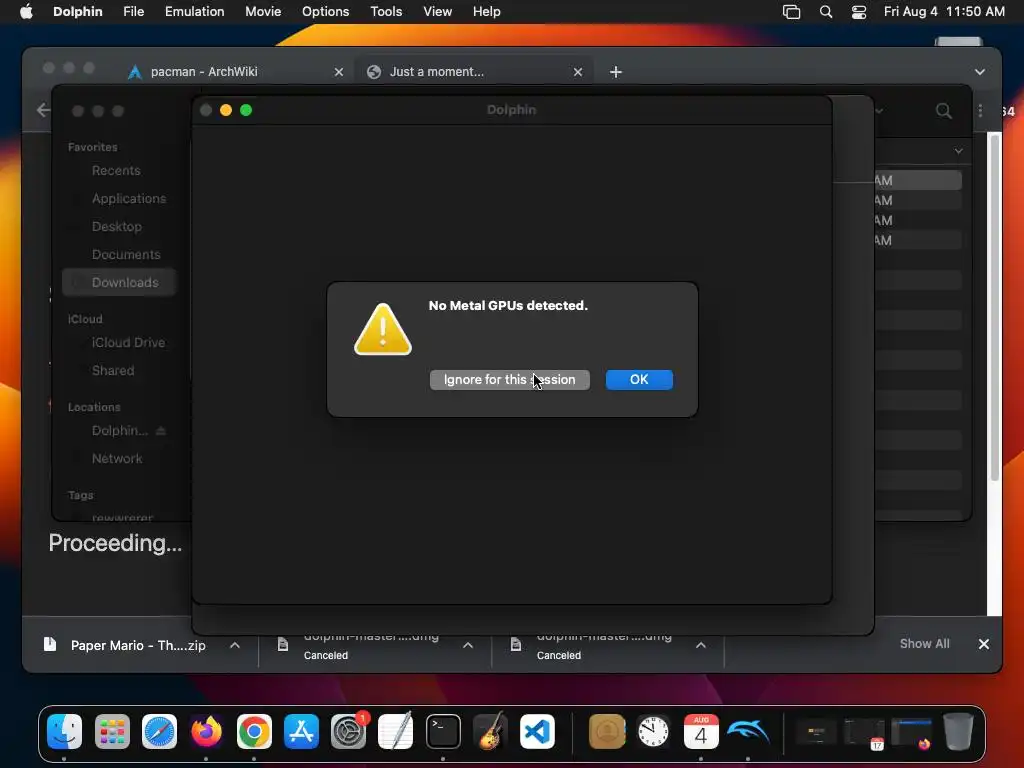This screenshot has height=768, width=1024.
Task: Expand the Finder column sort chevron
Action: click(x=958, y=151)
